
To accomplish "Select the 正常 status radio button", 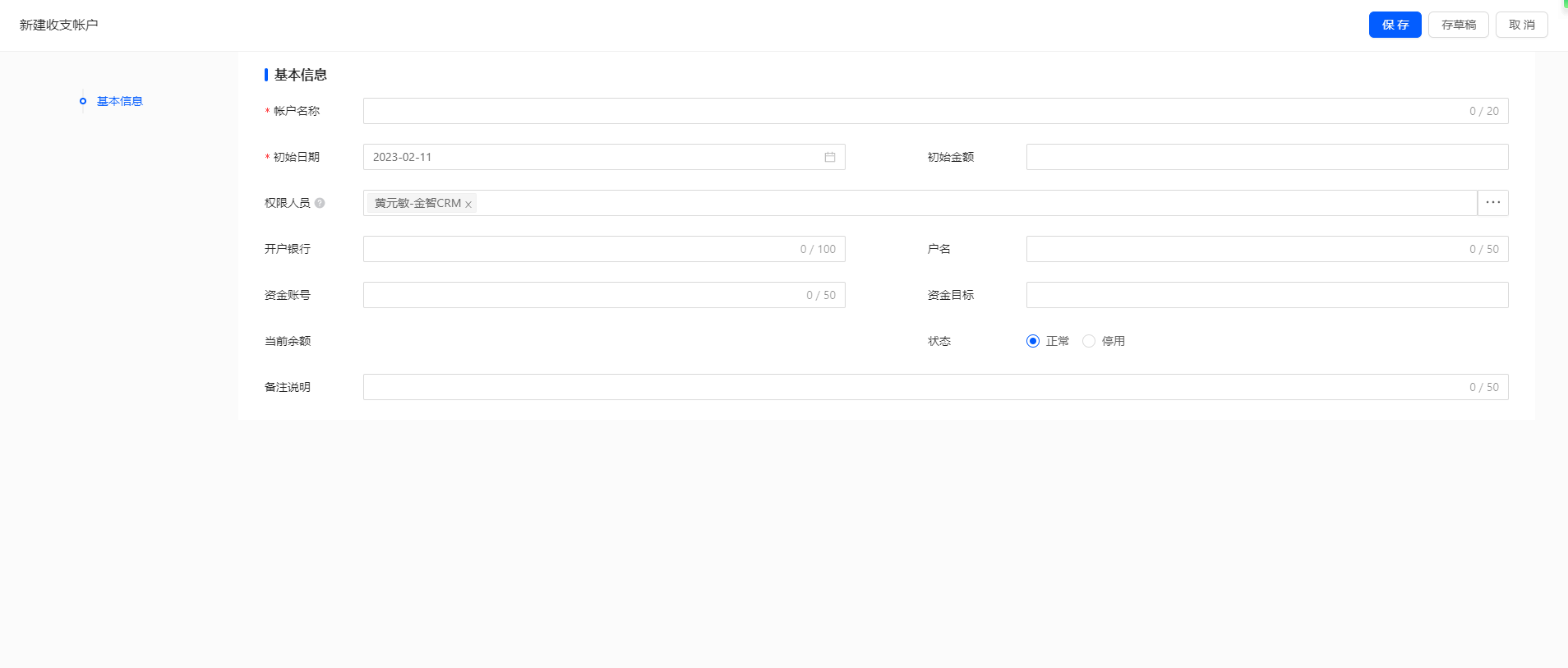I will coord(1033,341).
